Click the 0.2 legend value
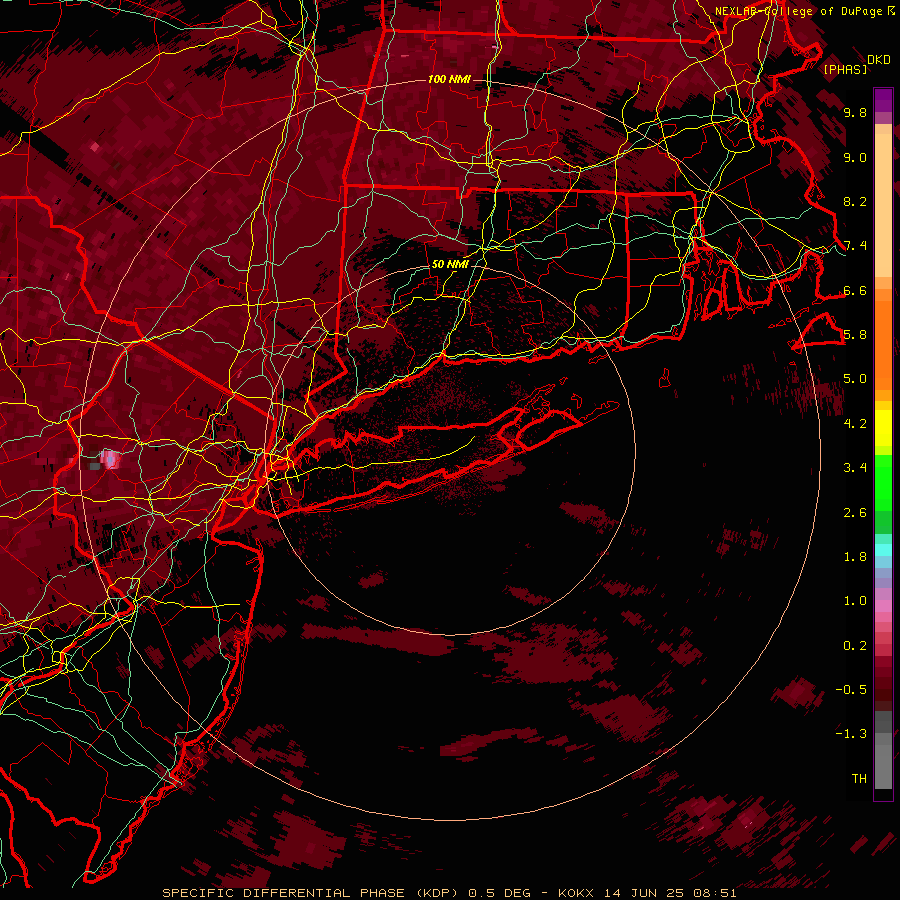Screen dimensions: 900x900 855,646
